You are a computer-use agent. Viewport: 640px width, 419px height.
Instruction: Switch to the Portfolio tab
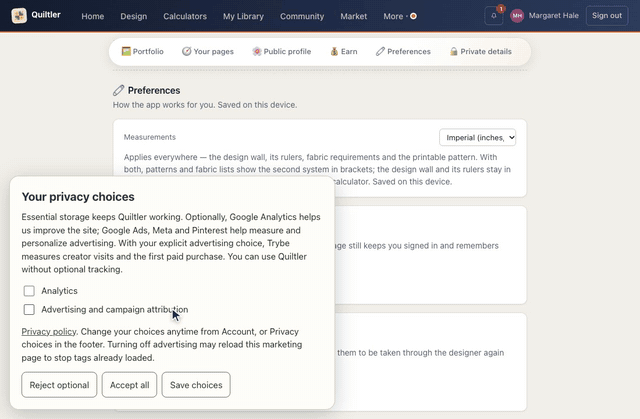[142, 51]
